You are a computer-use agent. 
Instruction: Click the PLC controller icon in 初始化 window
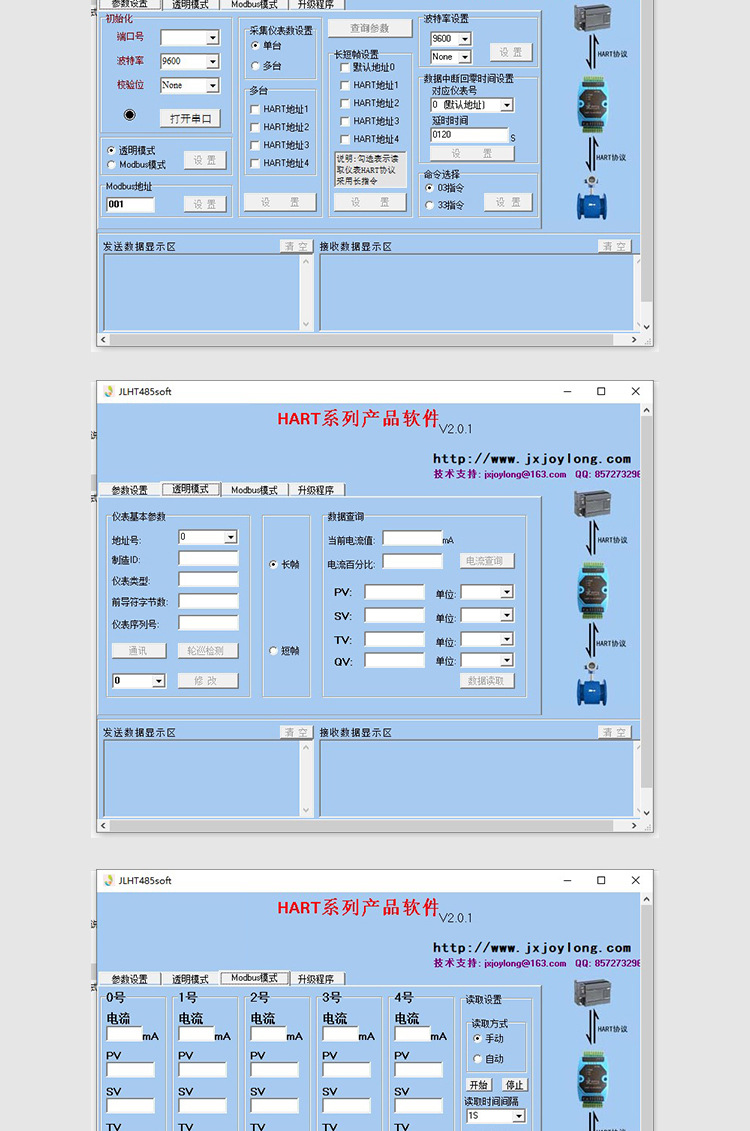pyautogui.click(x=592, y=17)
